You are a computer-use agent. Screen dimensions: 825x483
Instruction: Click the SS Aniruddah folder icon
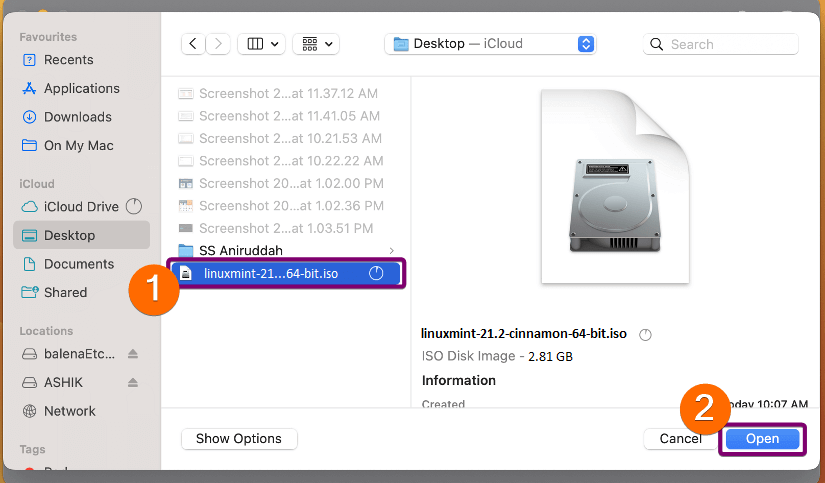[186, 250]
